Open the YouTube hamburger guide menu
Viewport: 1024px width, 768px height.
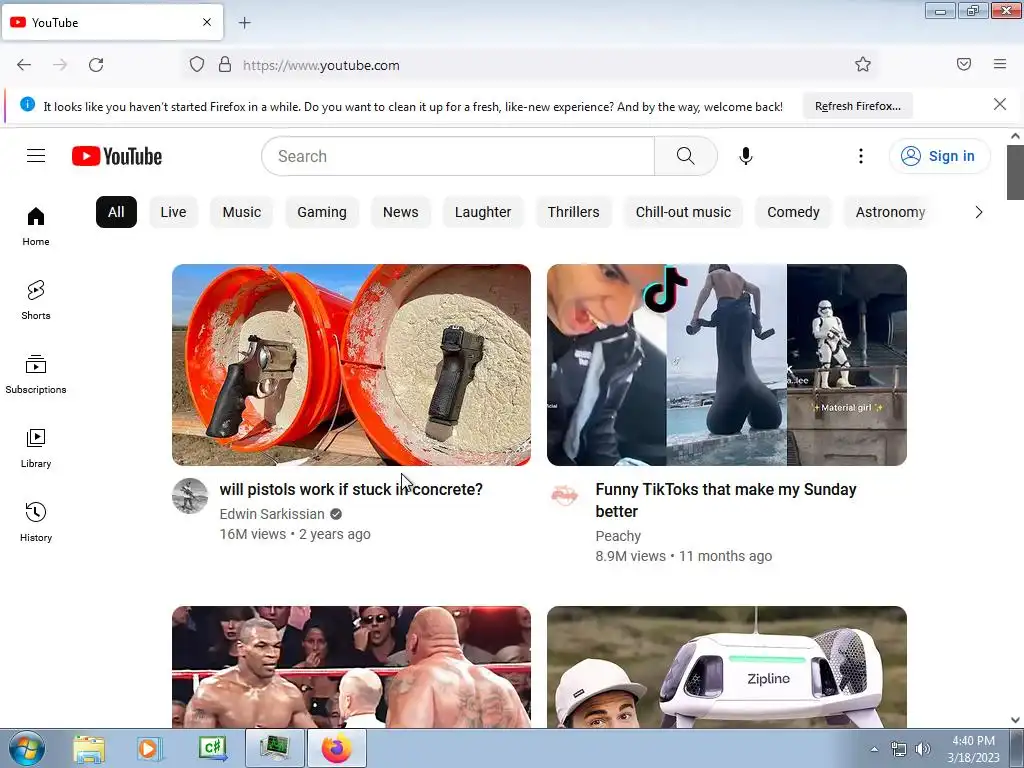pyautogui.click(x=36, y=155)
